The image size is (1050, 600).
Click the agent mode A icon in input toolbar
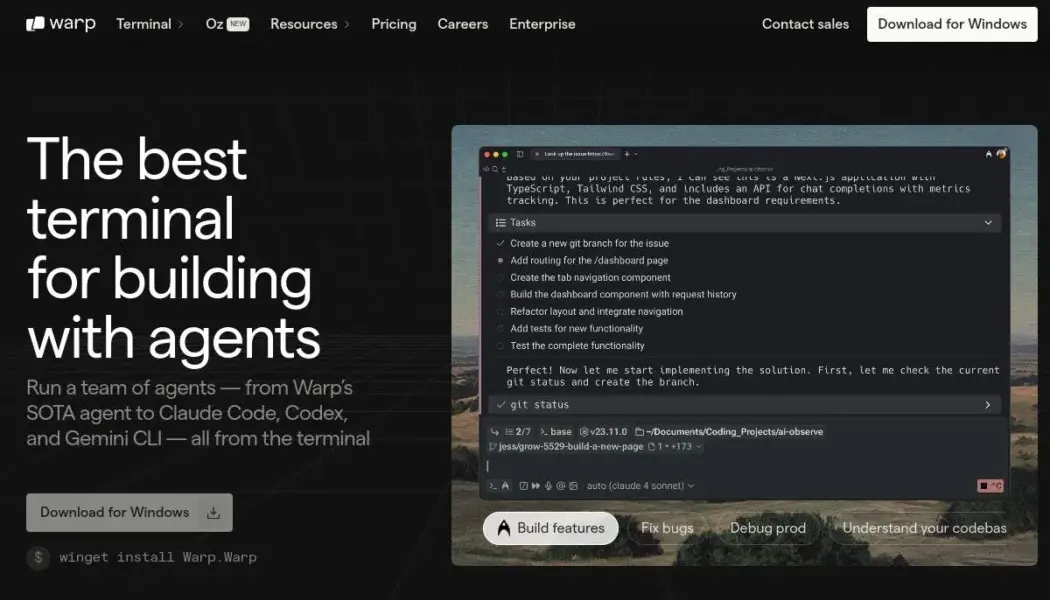pyautogui.click(x=506, y=485)
